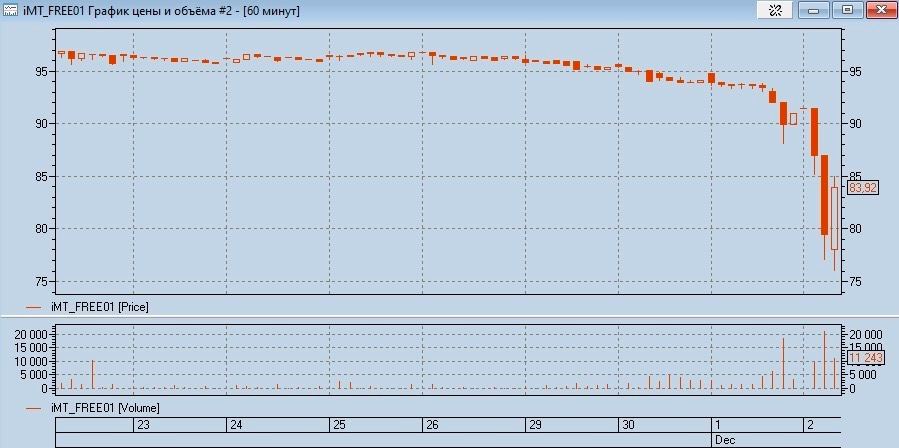Click the date 24 on the time axis
This screenshot has width=899, height=448.
pos(236,425)
